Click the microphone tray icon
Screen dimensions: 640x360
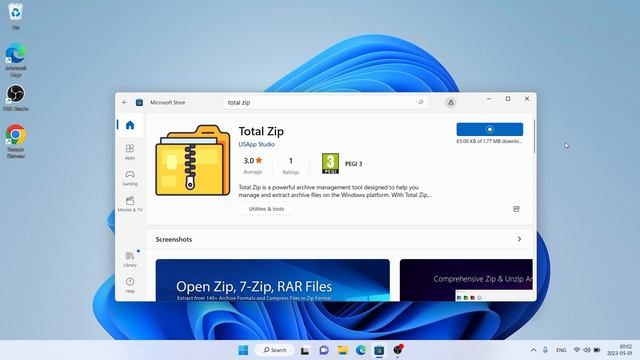tap(545, 350)
